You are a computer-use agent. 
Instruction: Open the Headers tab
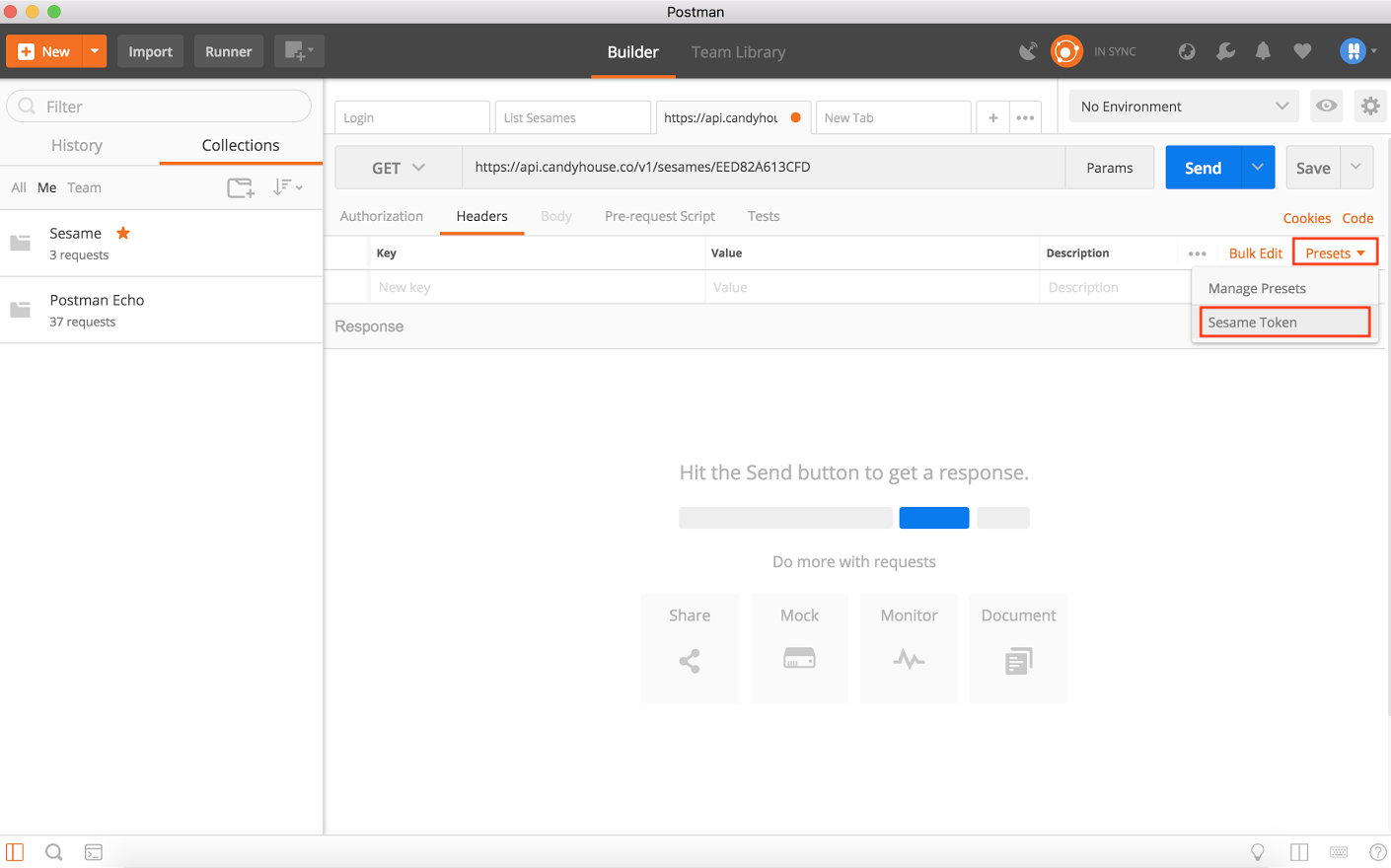click(481, 216)
